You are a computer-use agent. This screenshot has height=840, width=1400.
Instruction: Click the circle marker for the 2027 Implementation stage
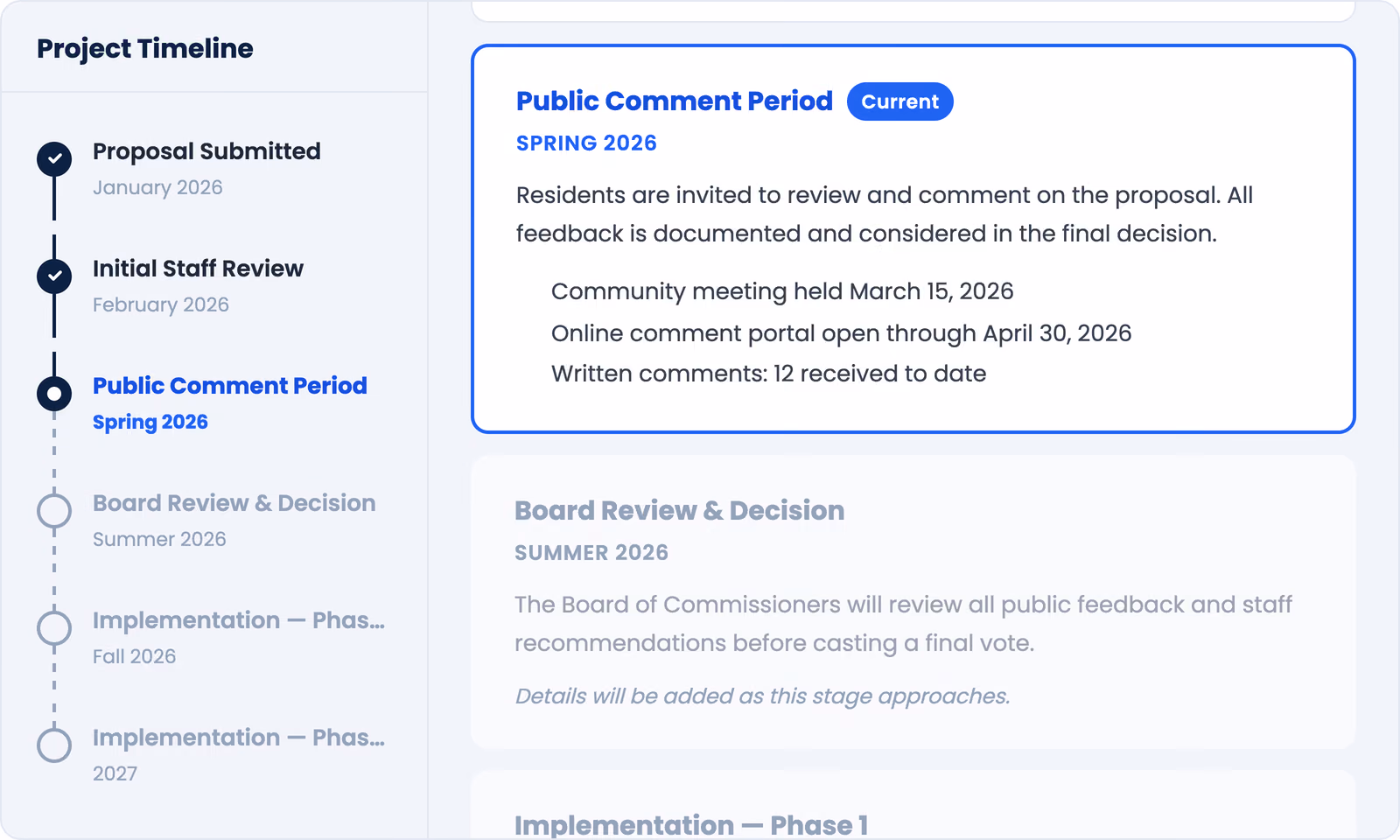click(x=54, y=745)
